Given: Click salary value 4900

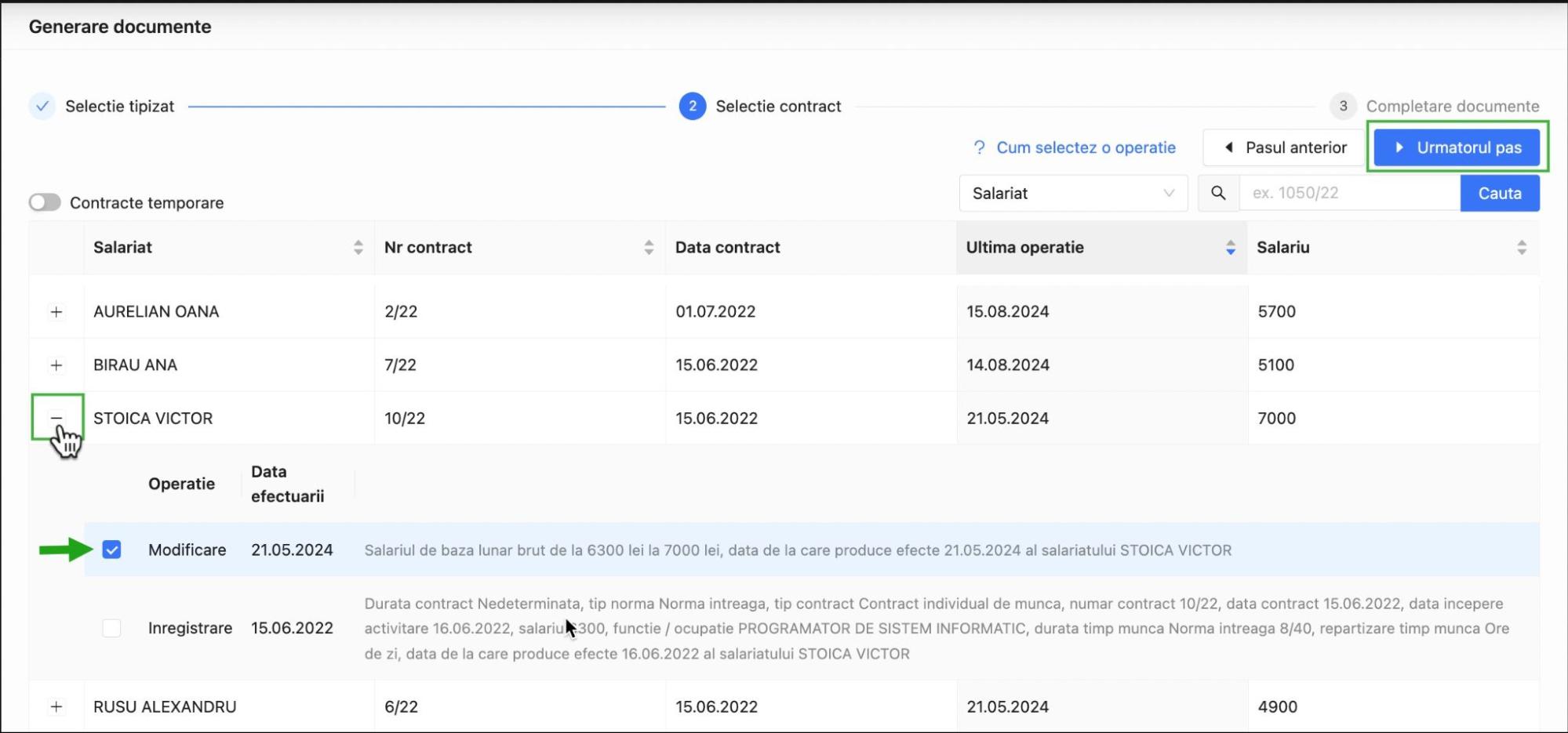Looking at the screenshot, I should pyautogui.click(x=1277, y=707).
